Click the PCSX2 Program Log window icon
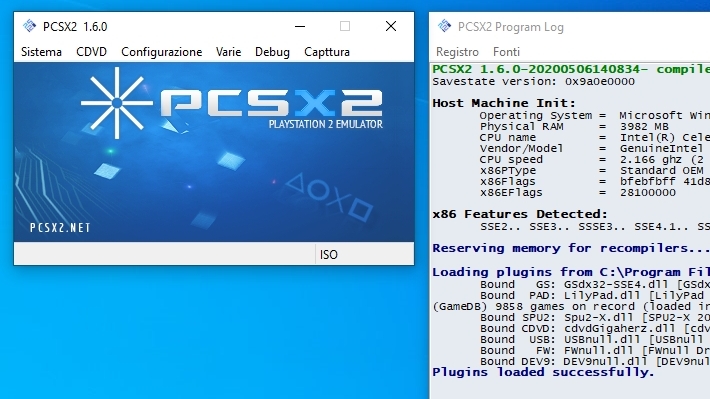This screenshot has height=399, width=710. (445, 26)
